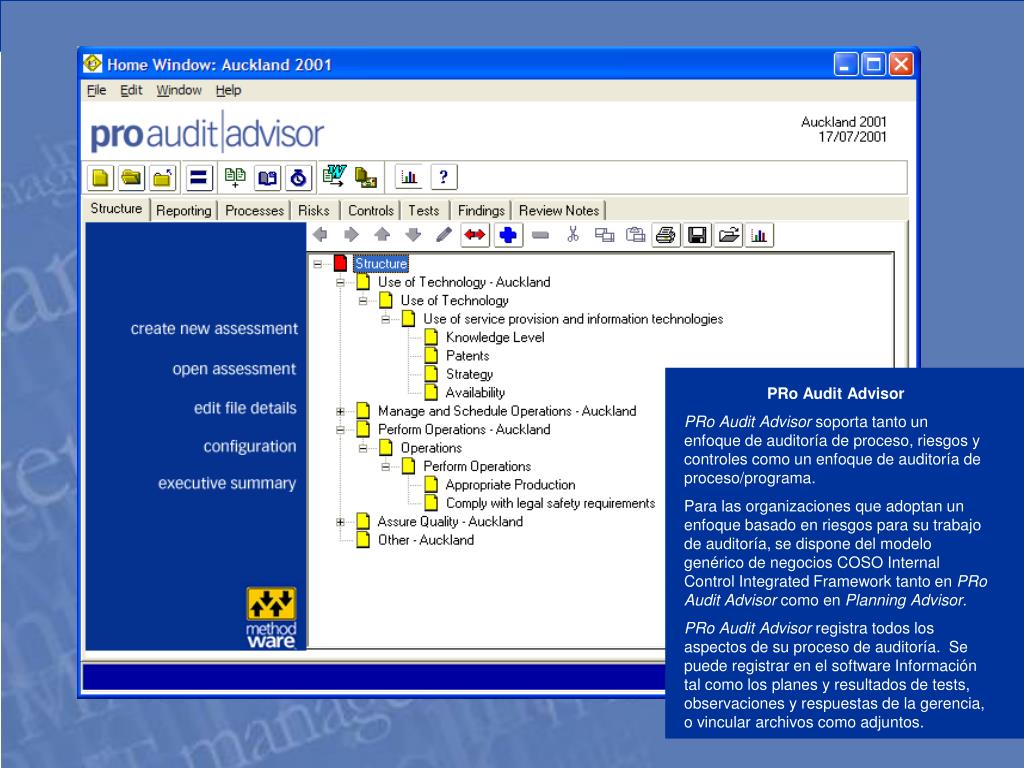Click open assessment link
The image size is (1024, 768).
coord(234,369)
